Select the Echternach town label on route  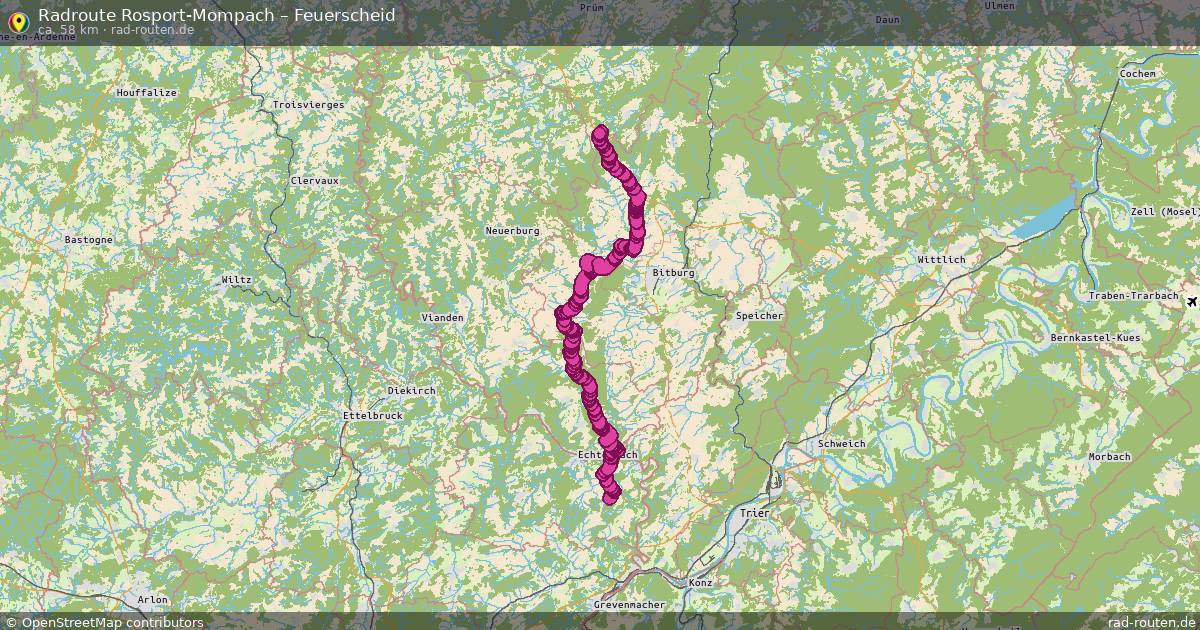[608, 455]
